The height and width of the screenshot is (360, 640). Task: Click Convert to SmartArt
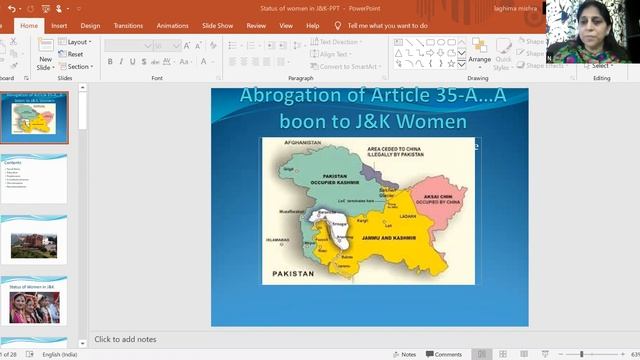345,66
